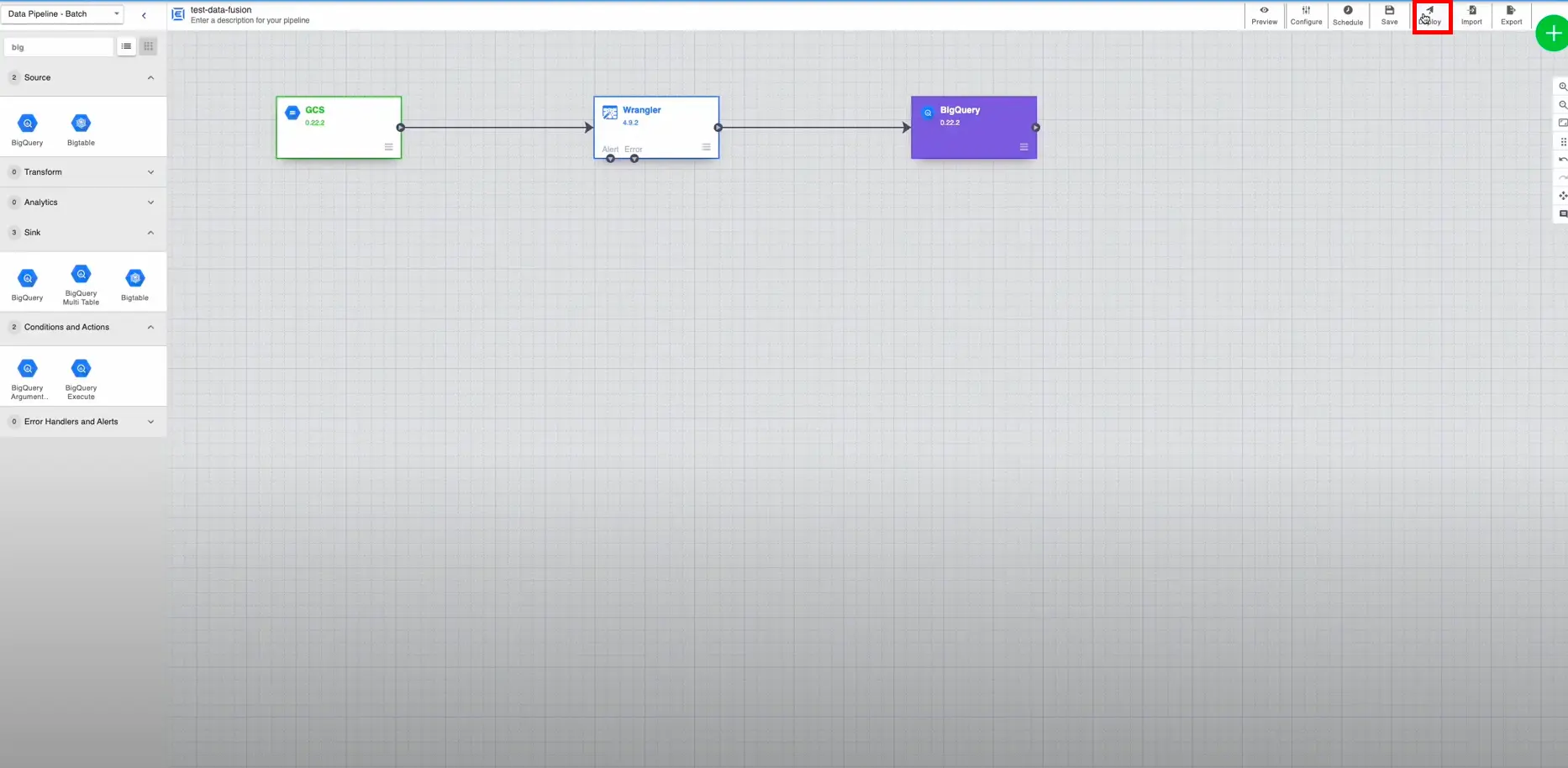Align pipeline nodes with grid icon
Viewport: 1568px width, 768px height.
click(1562, 141)
